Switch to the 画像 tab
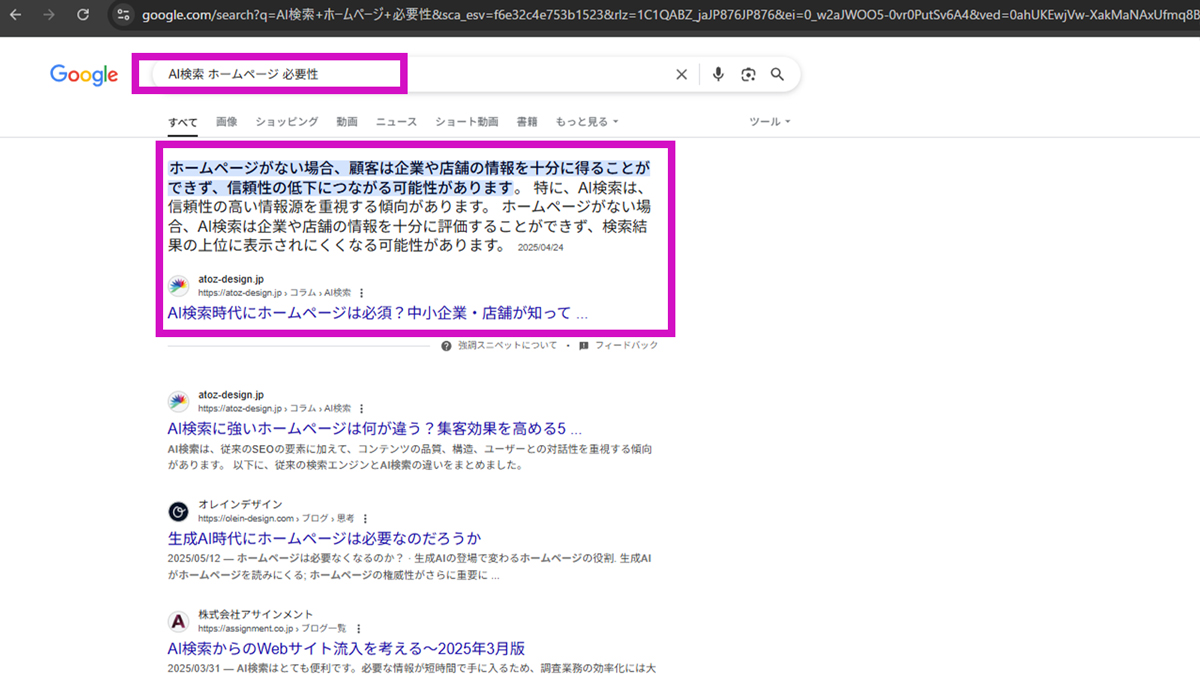Screen dimensions: 1200x675 click(x=227, y=122)
